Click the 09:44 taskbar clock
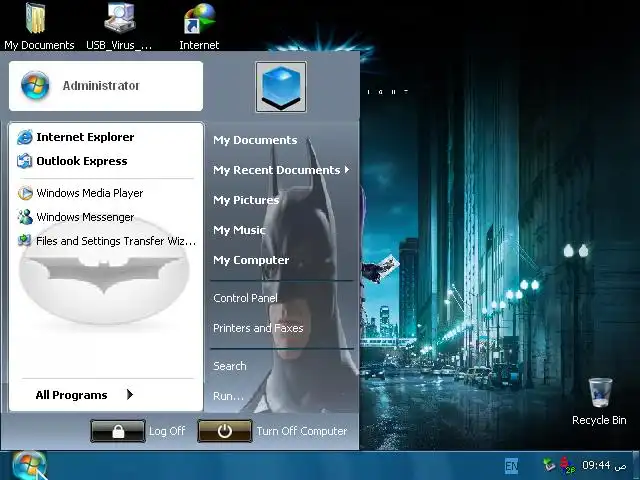Image resolution: width=640 pixels, height=480 pixels. point(596,465)
